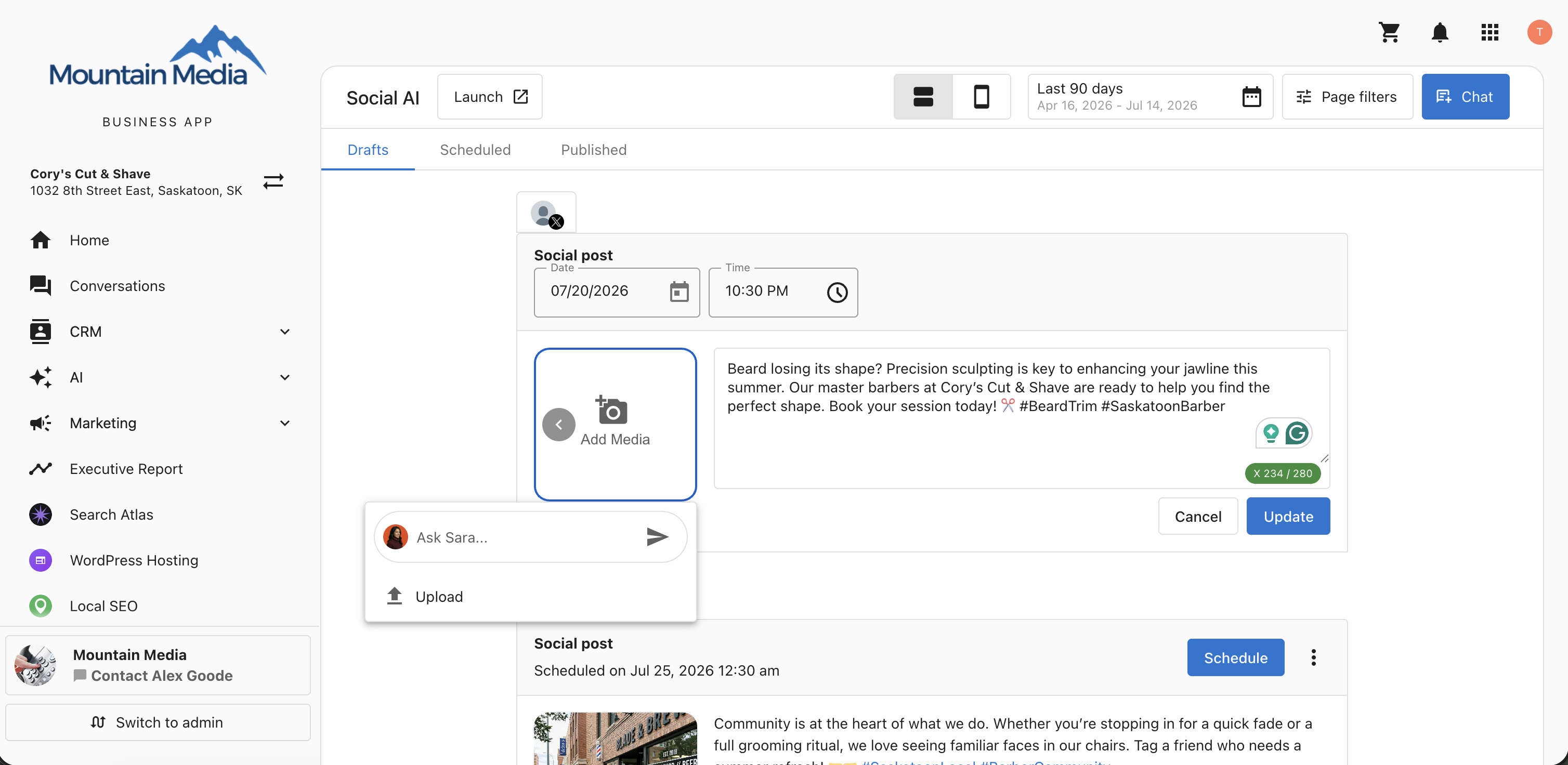Select the Drafts tab
Viewport: 1568px width, 765px height.
coord(368,150)
